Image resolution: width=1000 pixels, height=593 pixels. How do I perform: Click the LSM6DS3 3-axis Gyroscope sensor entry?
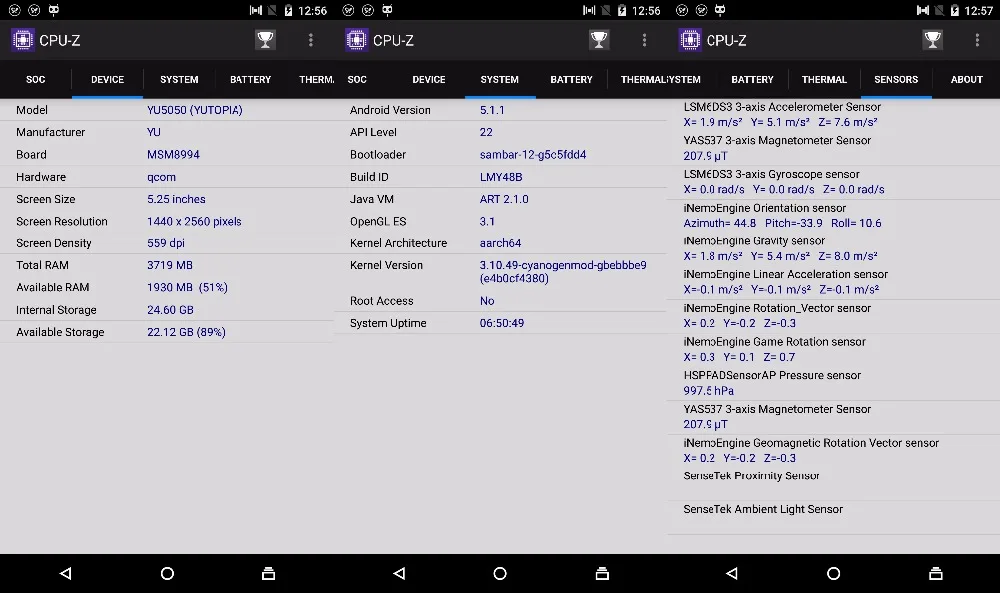click(833, 182)
